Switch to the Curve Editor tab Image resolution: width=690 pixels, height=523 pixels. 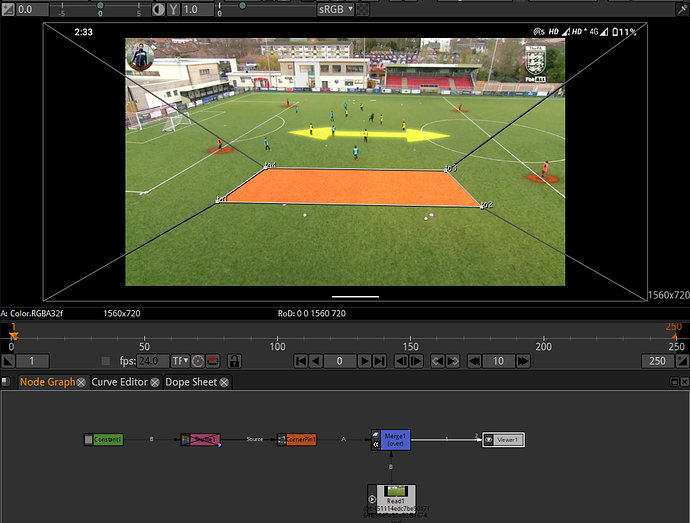(x=119, y=382)
